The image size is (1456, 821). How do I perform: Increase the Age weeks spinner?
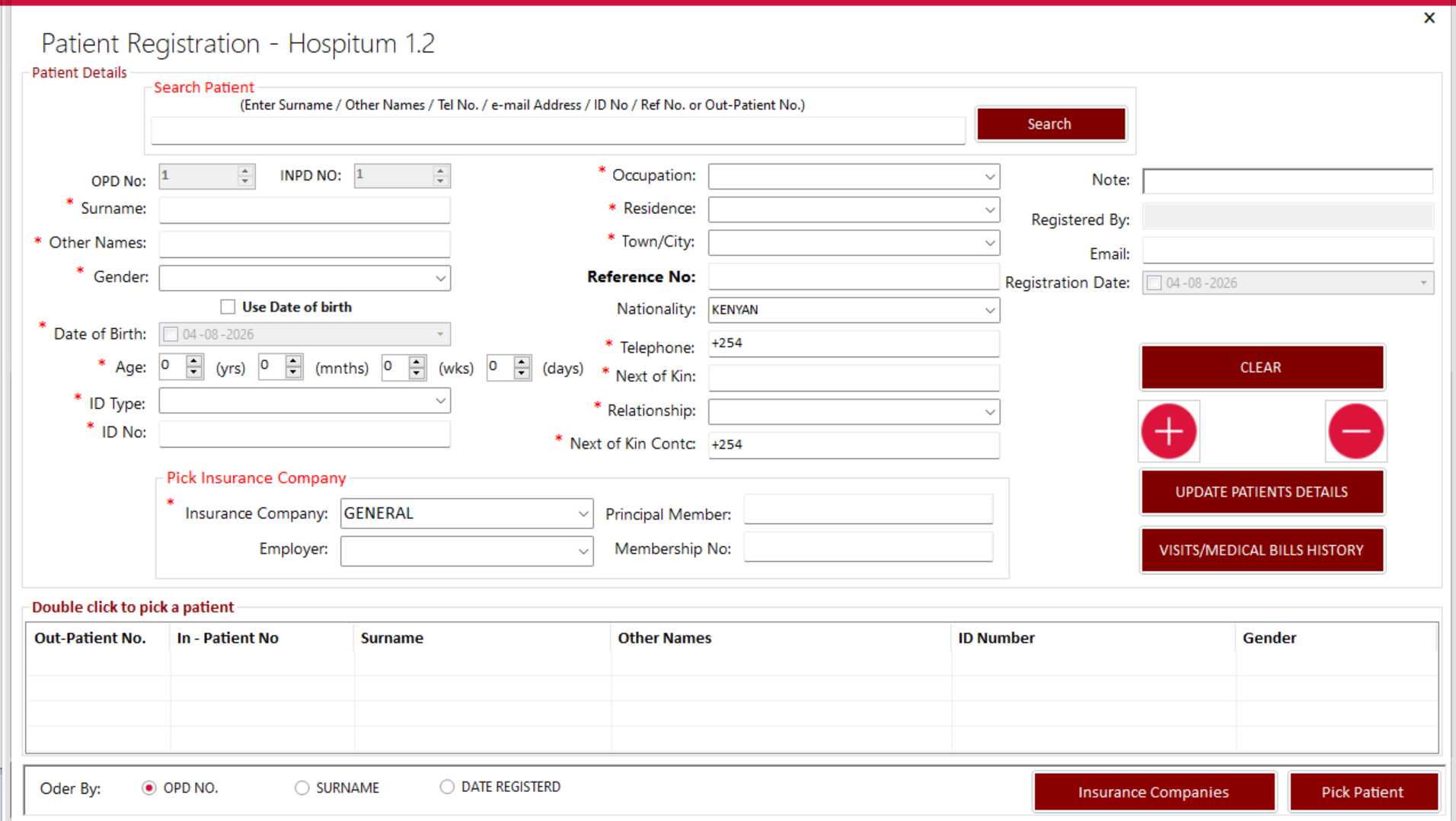[417, 361]
